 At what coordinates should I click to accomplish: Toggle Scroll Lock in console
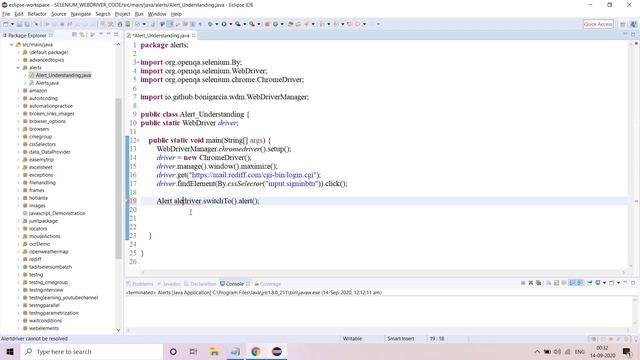point(556,283)
